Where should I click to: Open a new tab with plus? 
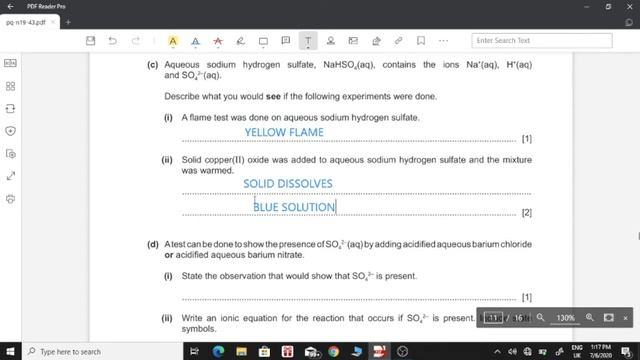(x=68, y=22)
